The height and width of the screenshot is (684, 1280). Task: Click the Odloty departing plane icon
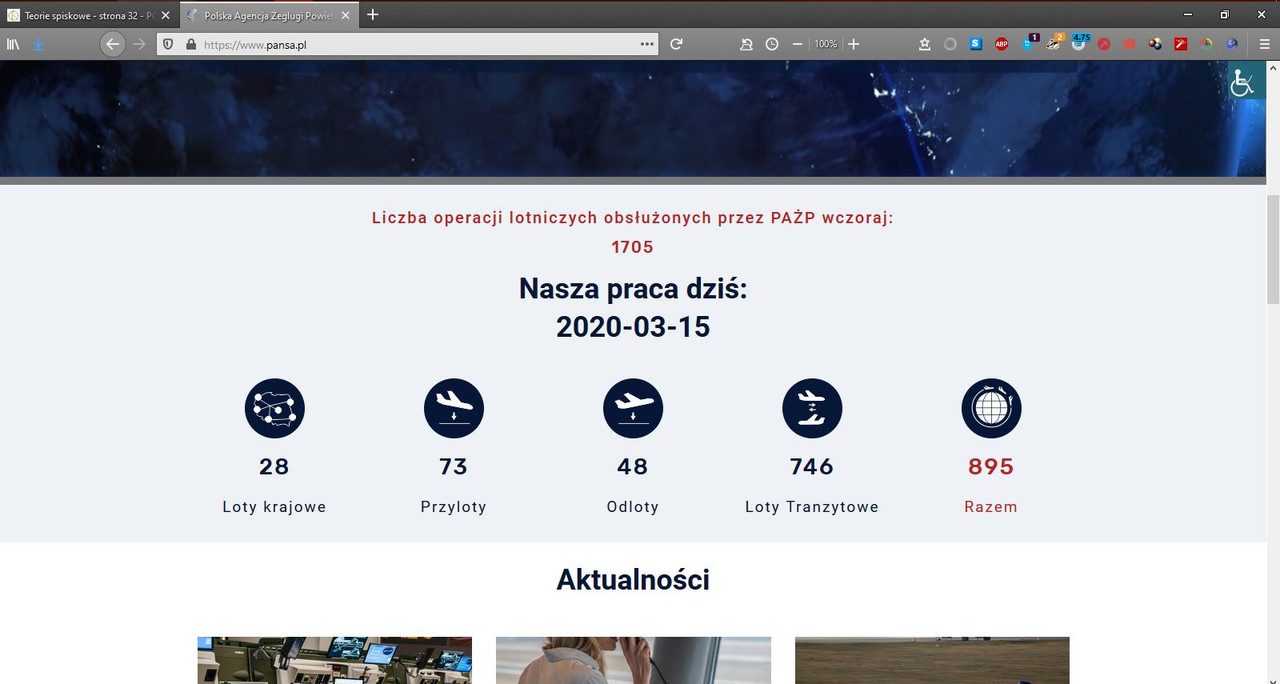(633, 408)
